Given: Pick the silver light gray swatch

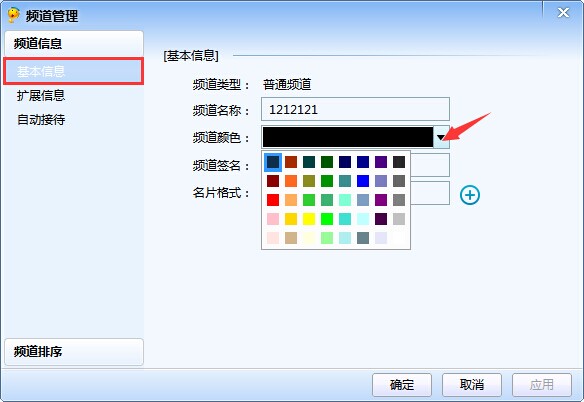Looking at the screenshot, I should pyautogui.click(x=399, y=219).
